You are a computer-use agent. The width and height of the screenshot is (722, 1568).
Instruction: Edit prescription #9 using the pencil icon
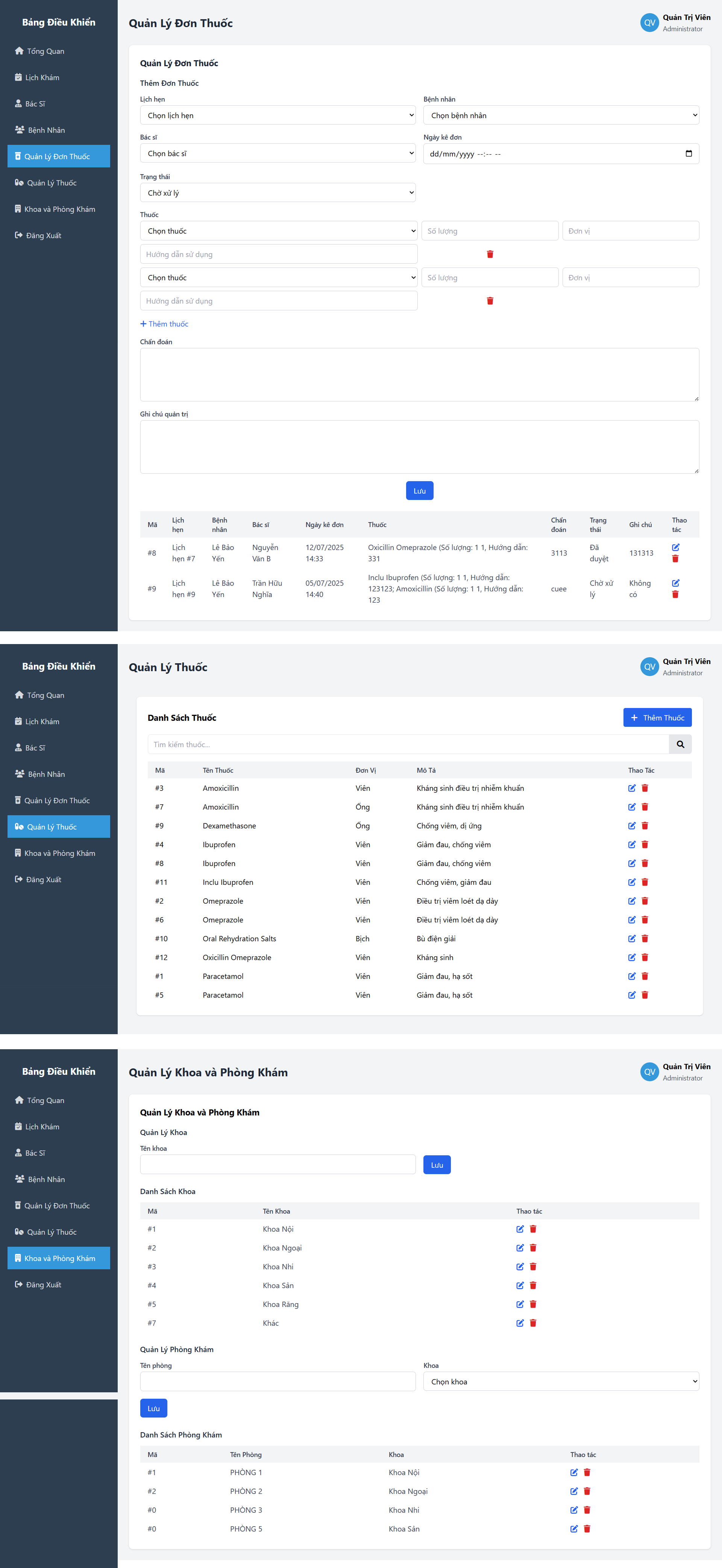[x=675, y=582]
